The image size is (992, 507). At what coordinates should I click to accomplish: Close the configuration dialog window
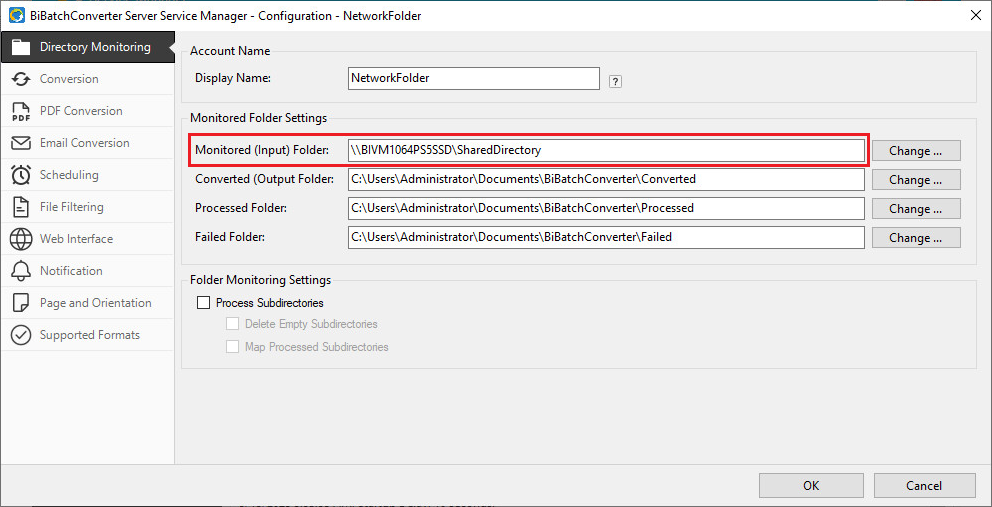(975, 14)
